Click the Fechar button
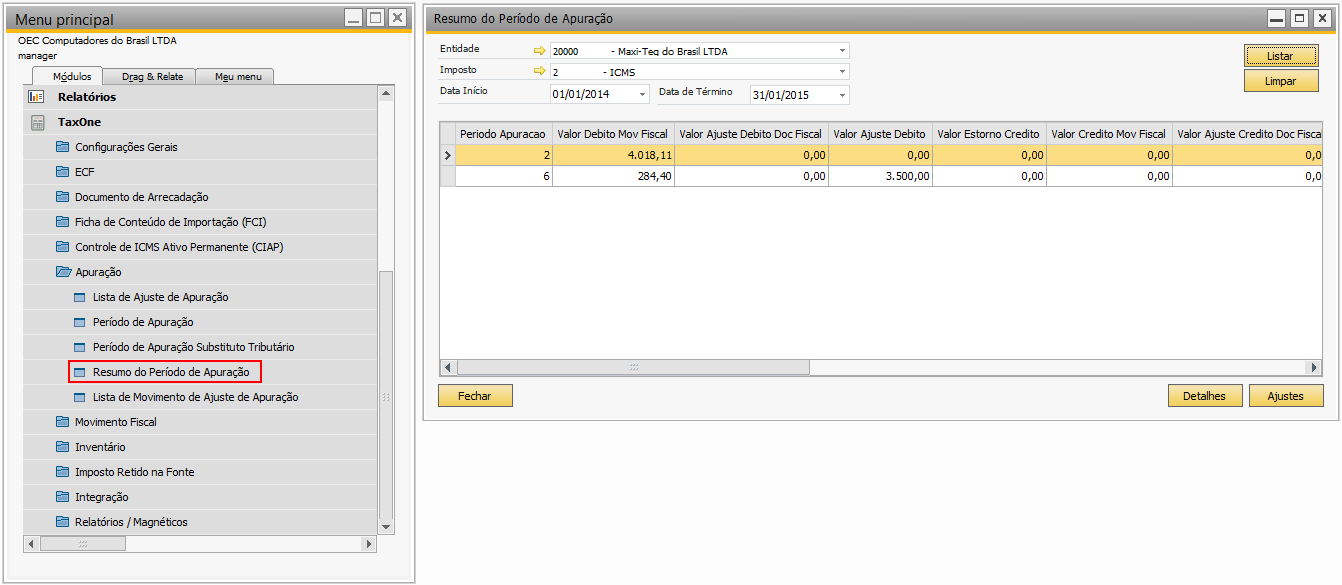1342x585 pixels. (x=475, y=396)
